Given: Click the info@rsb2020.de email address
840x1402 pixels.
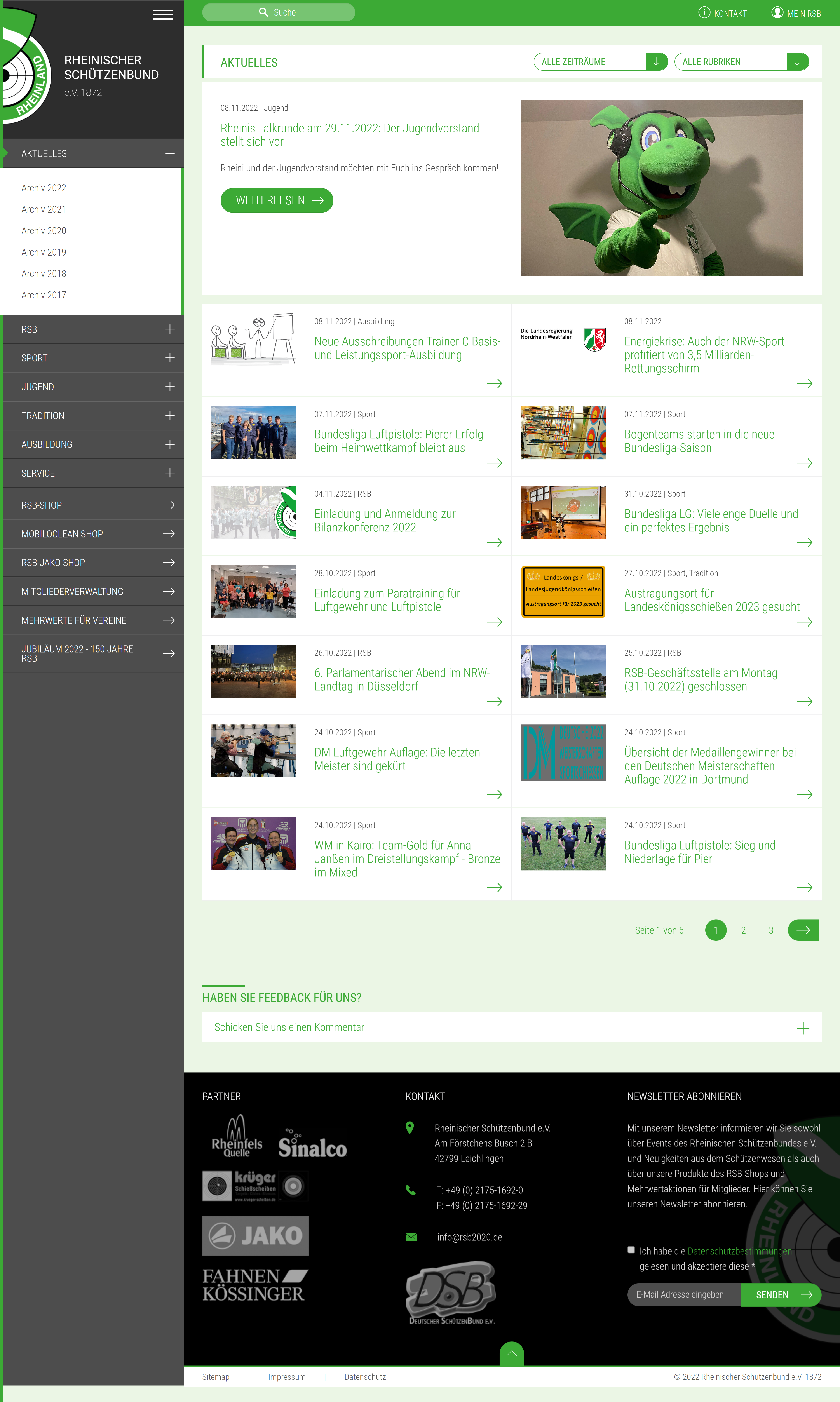Looking at the screenshot, I should pos(470,1237).
